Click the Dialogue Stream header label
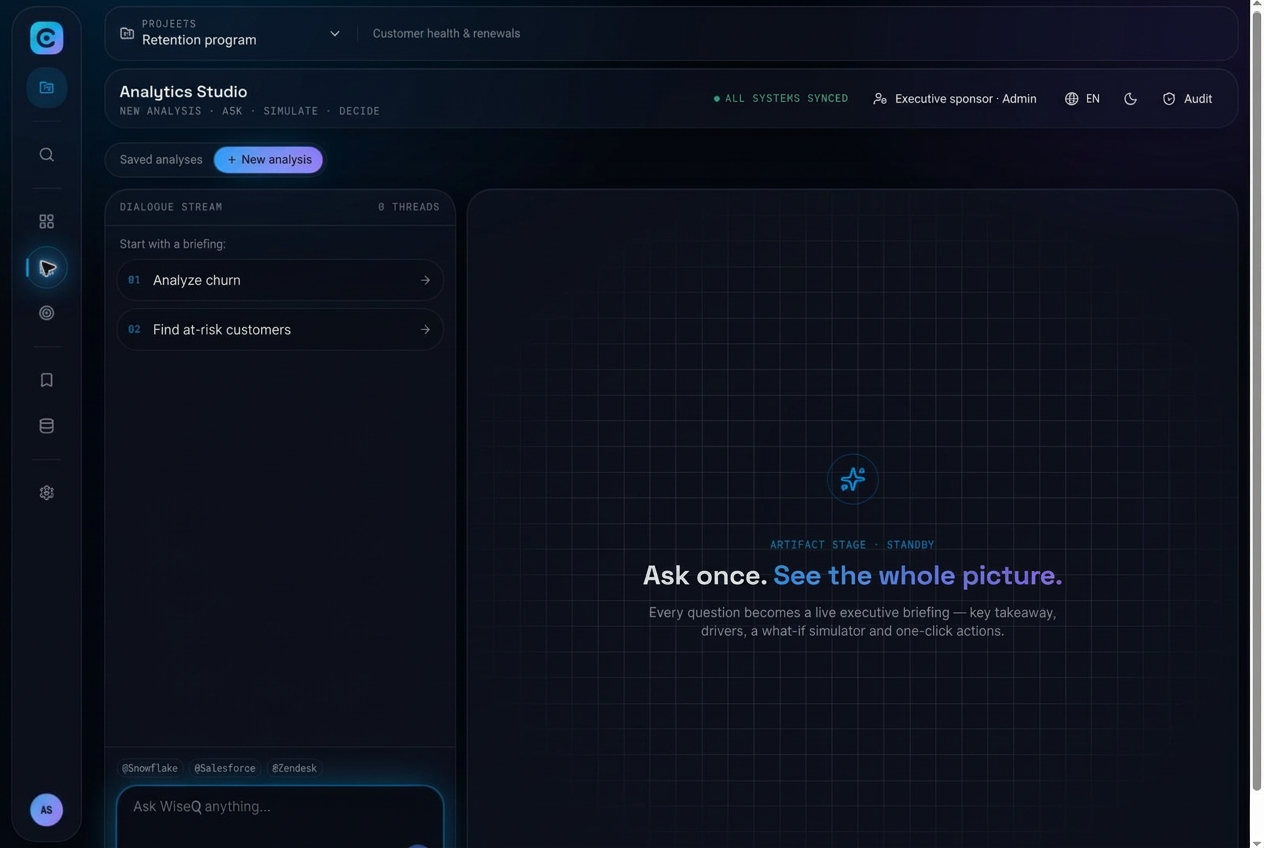Viewport: 1264px width, 848px height. tap(171, 207)
